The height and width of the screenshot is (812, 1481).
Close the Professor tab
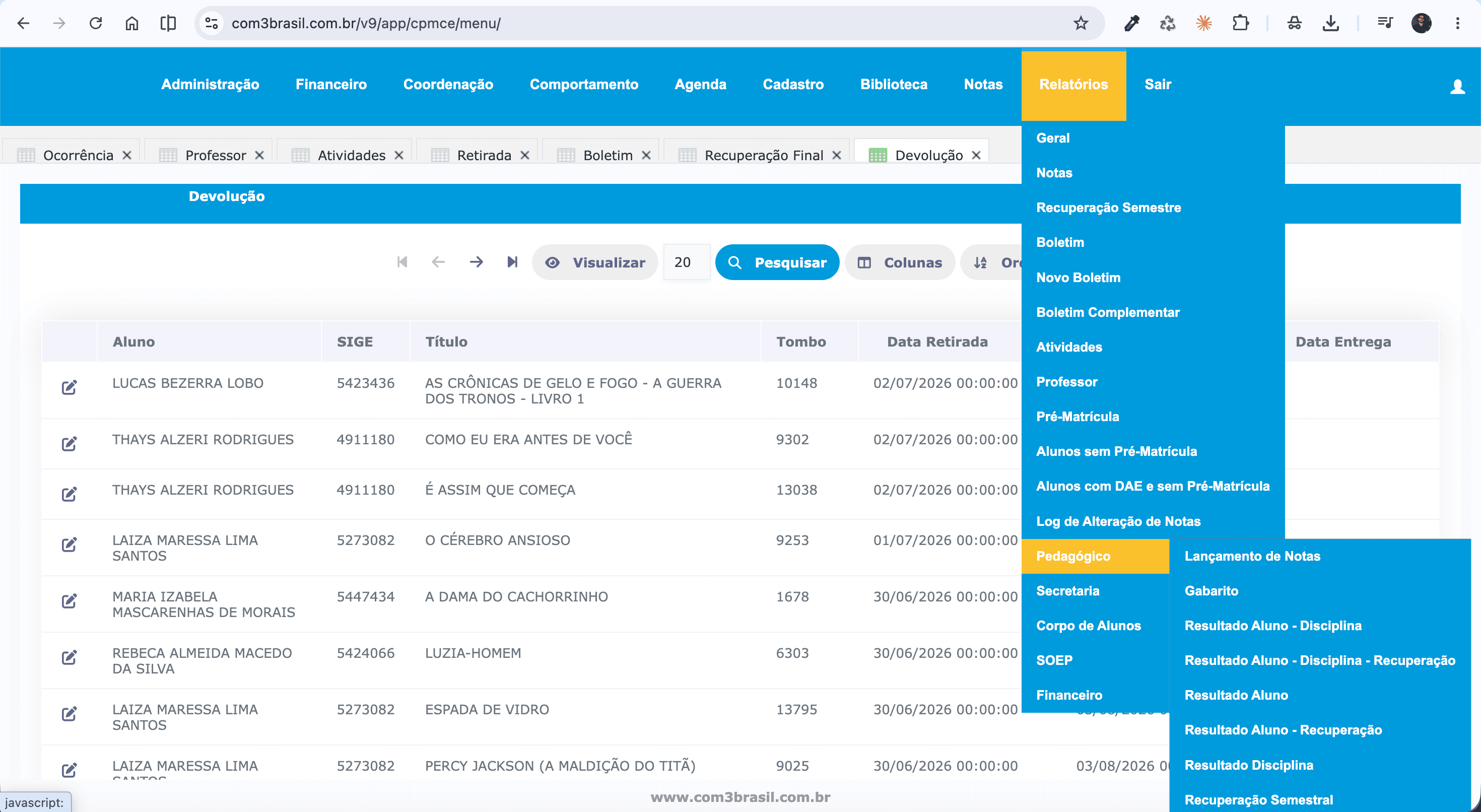[x=259, y=155]
